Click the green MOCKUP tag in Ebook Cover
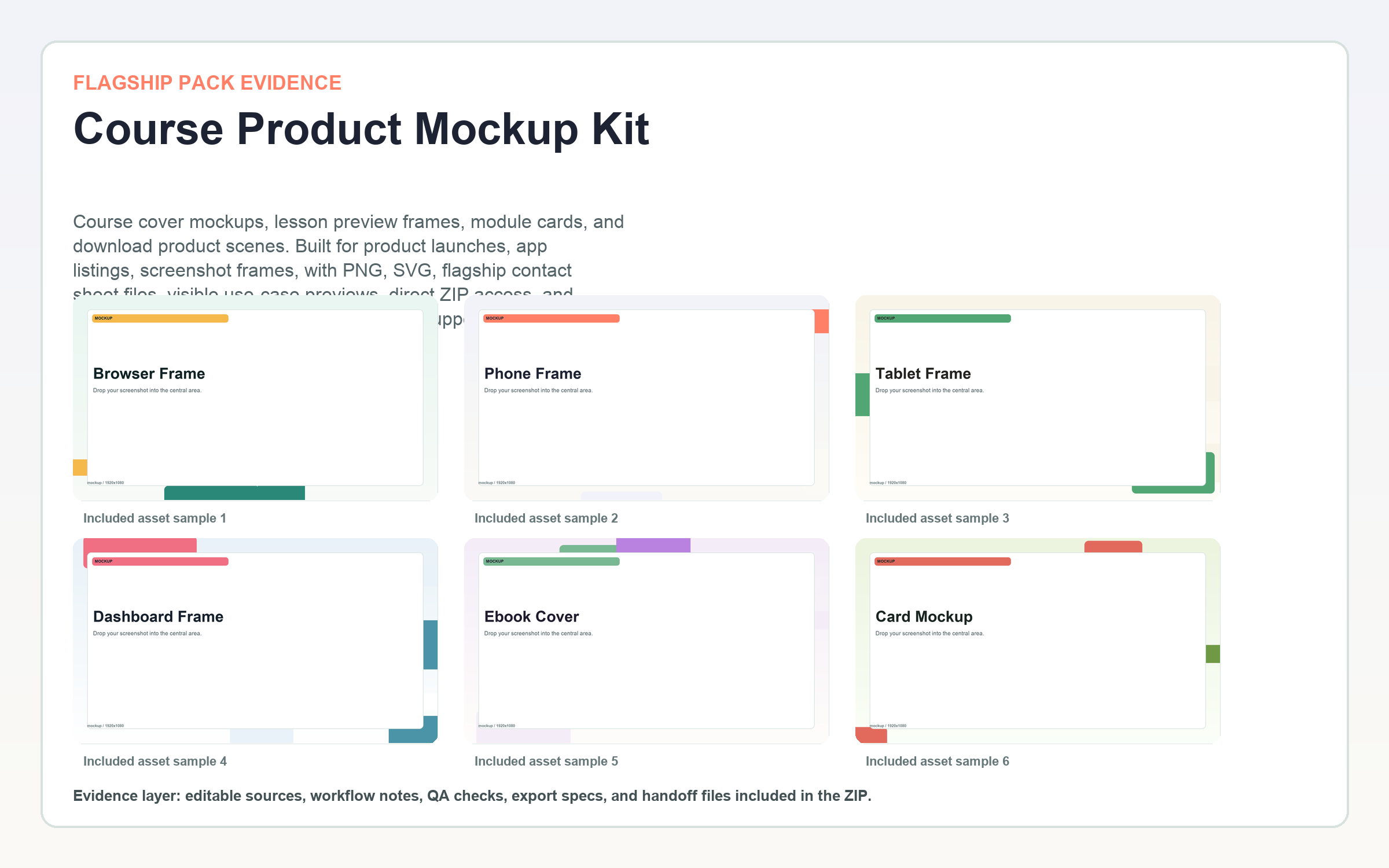Viewport: 1389px width, 868px height. [x=552, y=561]
